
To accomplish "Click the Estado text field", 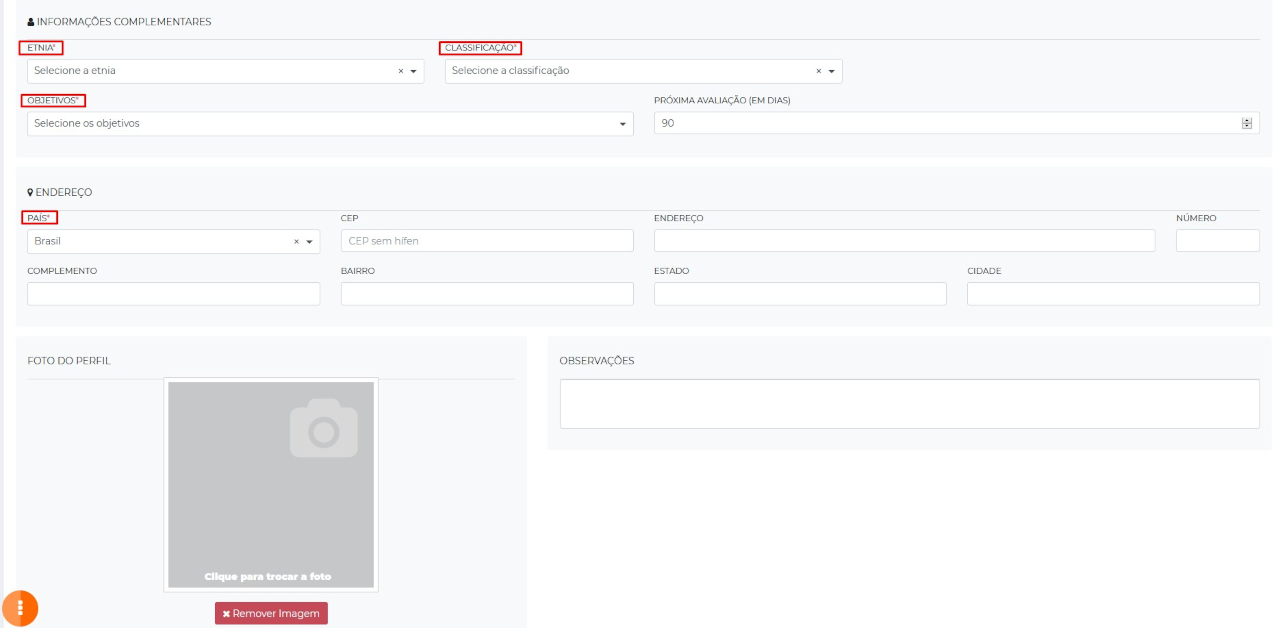I will pos(800,294).
